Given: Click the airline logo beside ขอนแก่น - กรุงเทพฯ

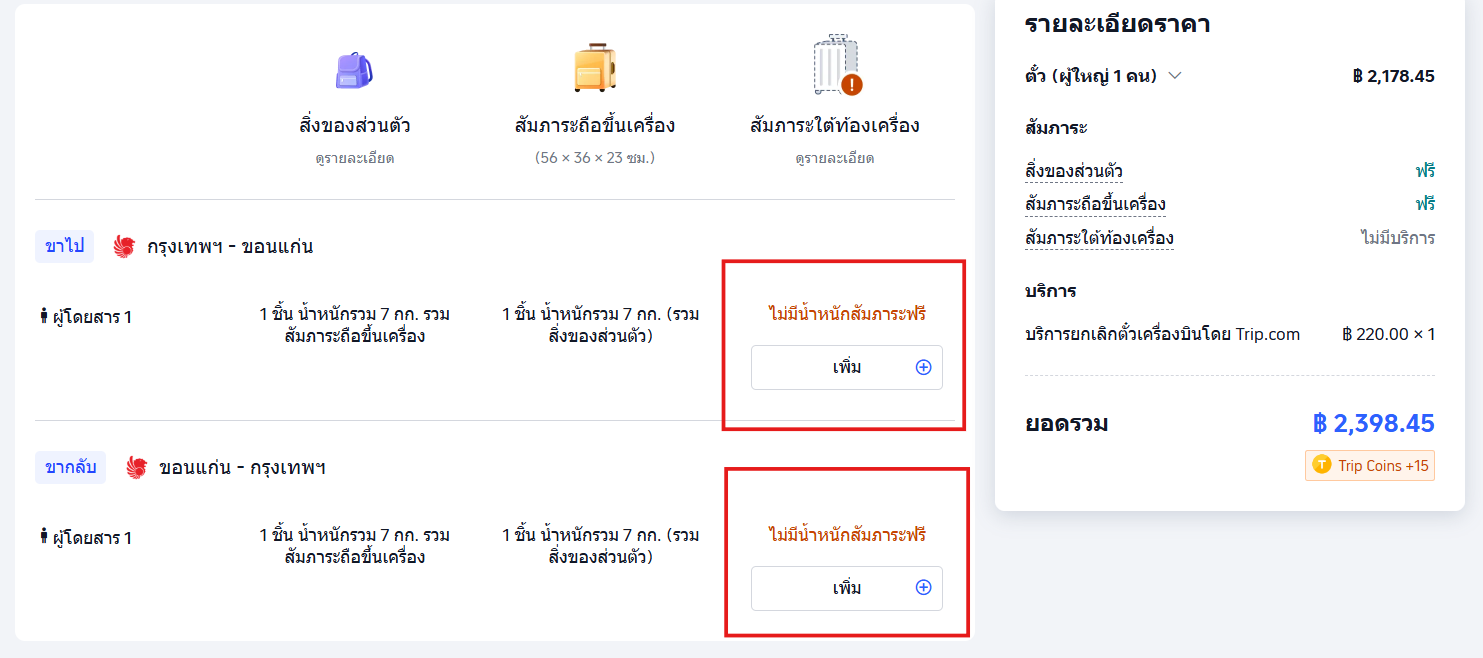Looking at the screenshot, I should 137,467.
